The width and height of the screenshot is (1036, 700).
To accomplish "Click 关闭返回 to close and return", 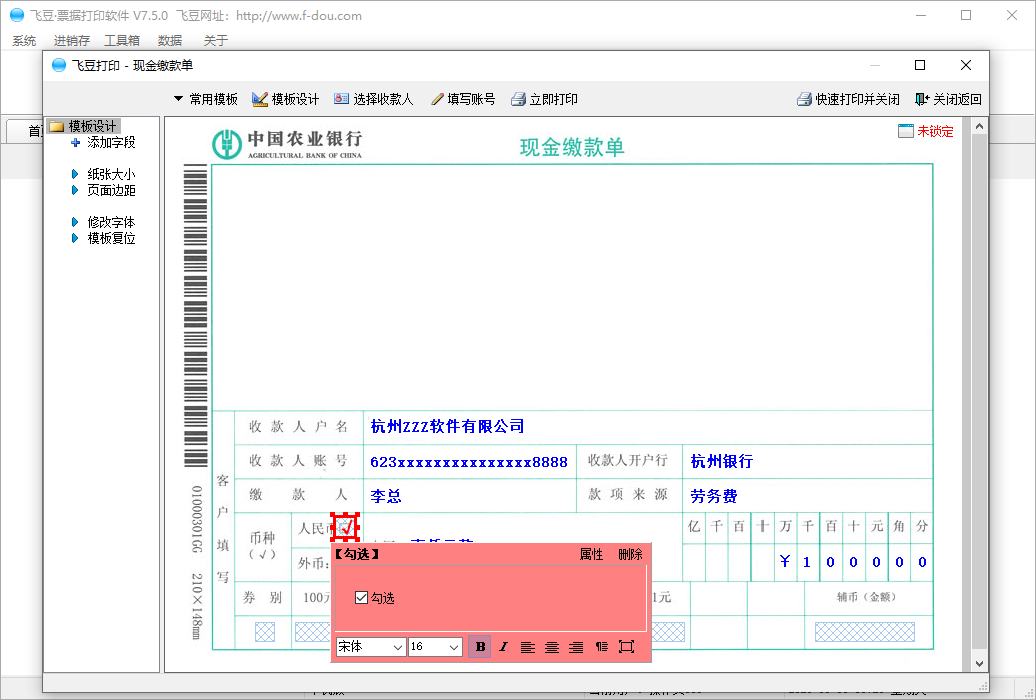I will [948, 99].
